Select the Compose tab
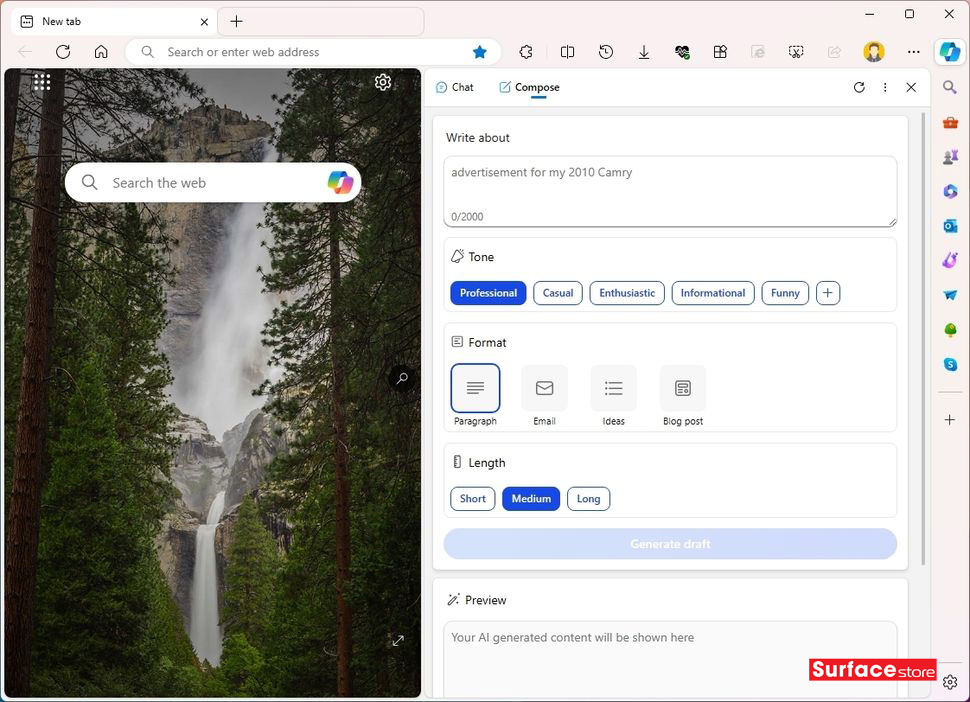Image resolution: width=970 pixels, height=702 pixels. (x=529, y=88)
